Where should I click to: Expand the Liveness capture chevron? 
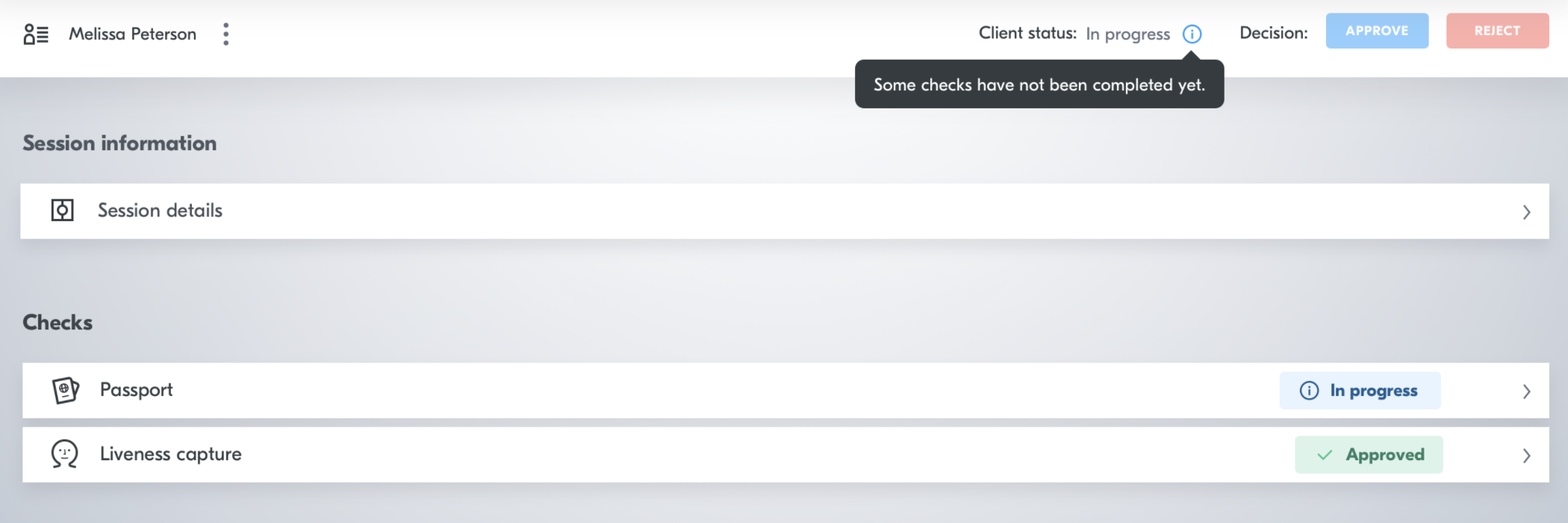[1526, 456]
